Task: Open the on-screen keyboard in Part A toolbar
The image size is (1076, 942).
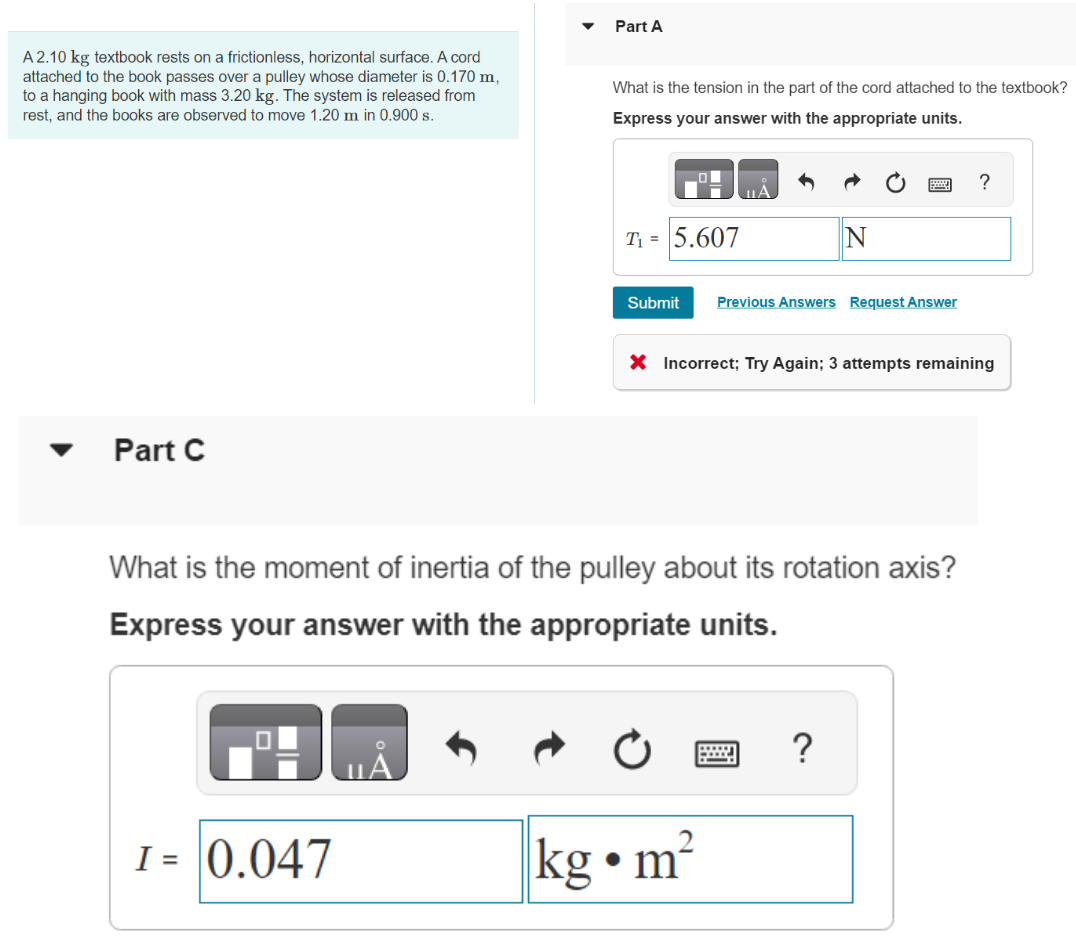Action: (x=939, y=183)
